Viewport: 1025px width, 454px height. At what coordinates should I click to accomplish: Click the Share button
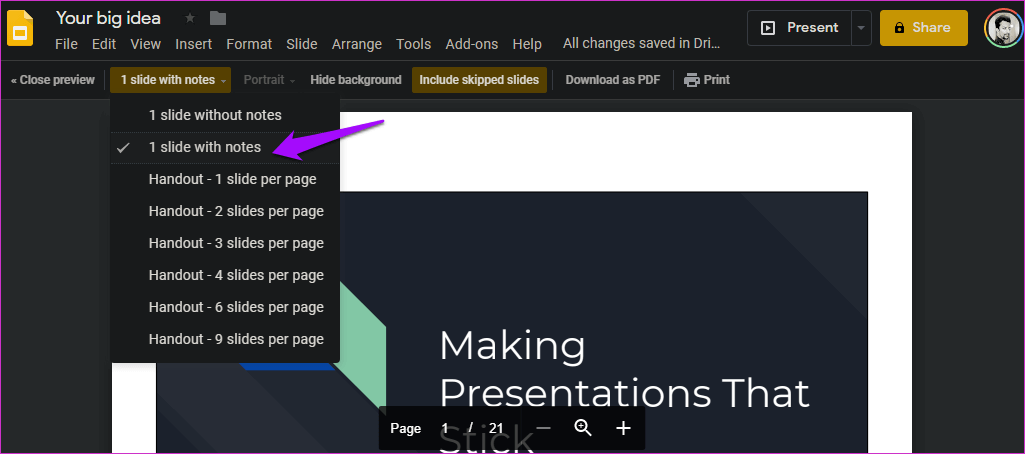(x=924, y=28)
